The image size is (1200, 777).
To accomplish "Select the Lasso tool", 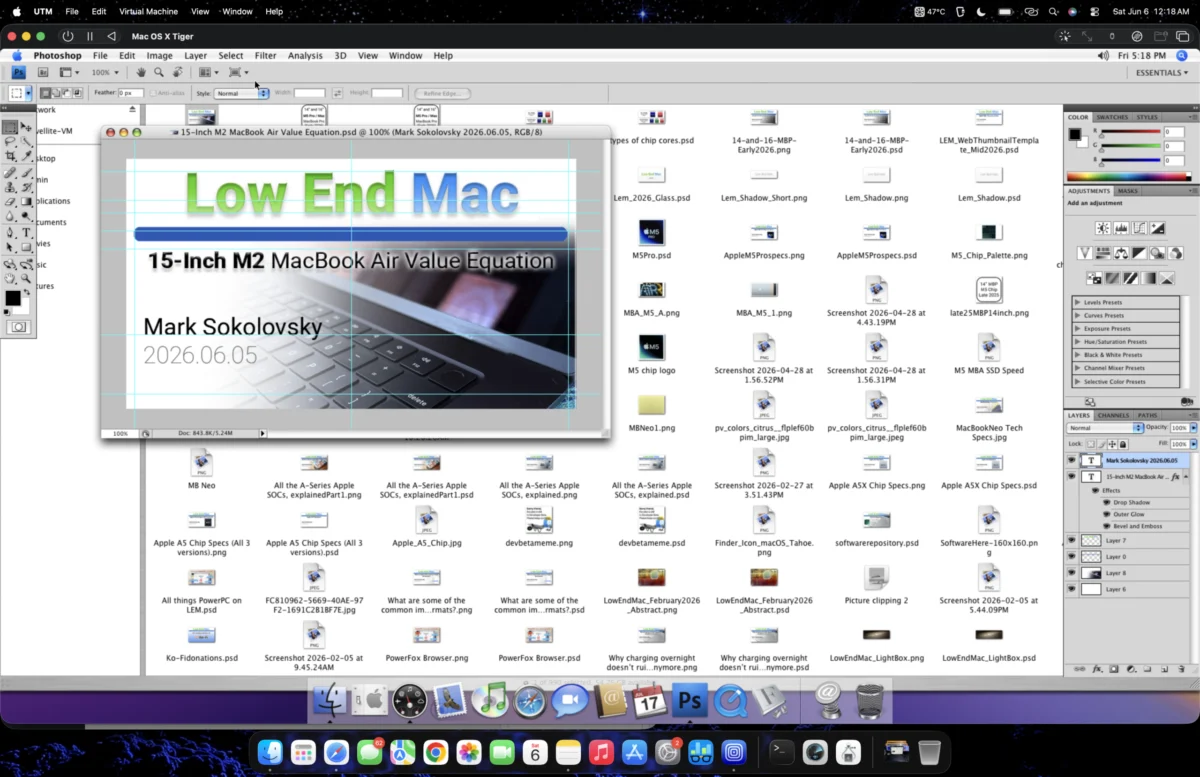I will click(10, 141).
